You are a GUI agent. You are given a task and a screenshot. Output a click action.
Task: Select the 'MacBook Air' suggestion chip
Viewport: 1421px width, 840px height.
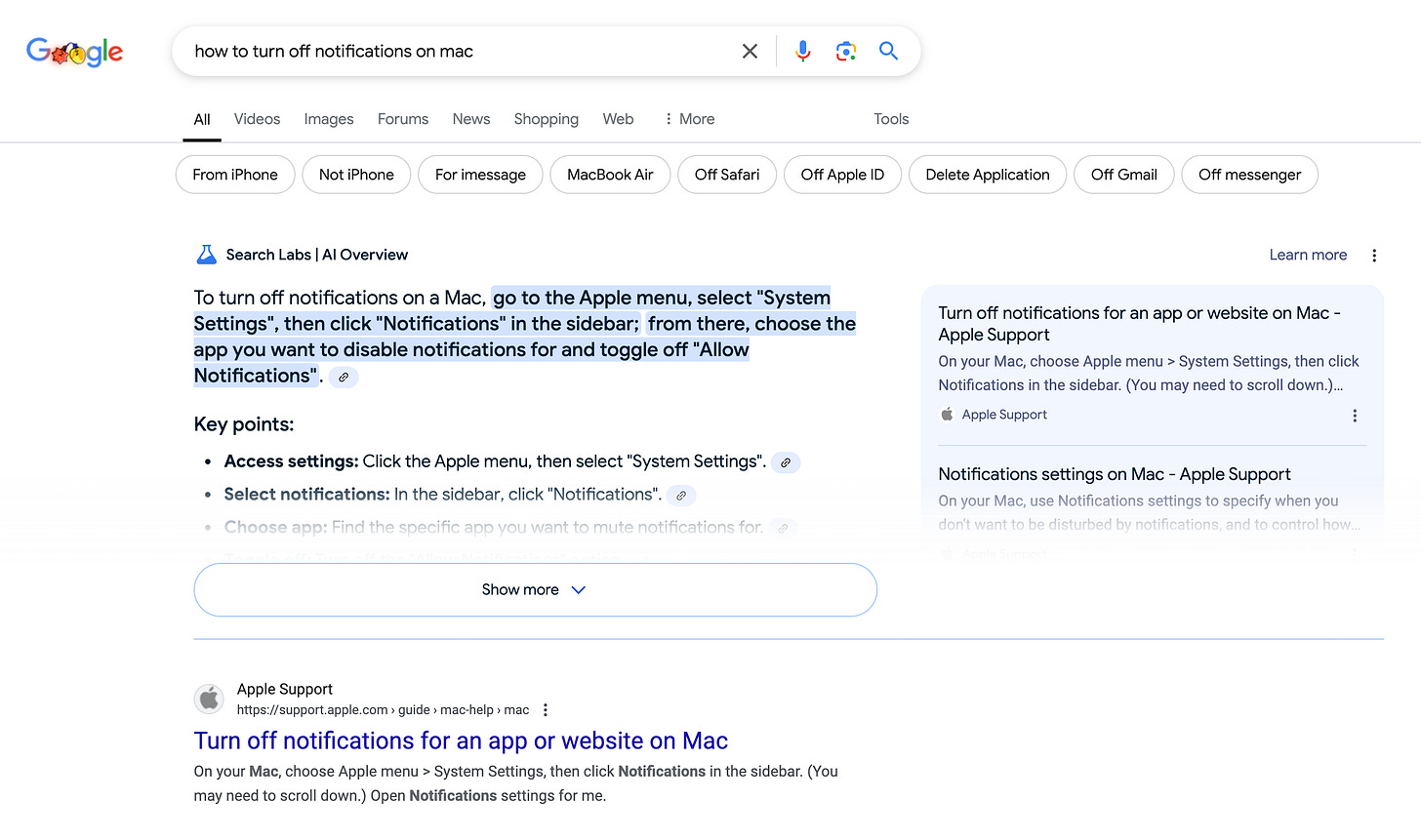tap(610, 175)
